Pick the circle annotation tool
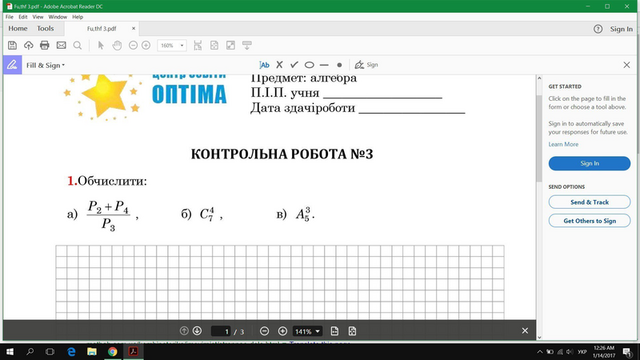The height and width of the screenshot is (360, 640). pyautogui.click(x=309, y=65)
